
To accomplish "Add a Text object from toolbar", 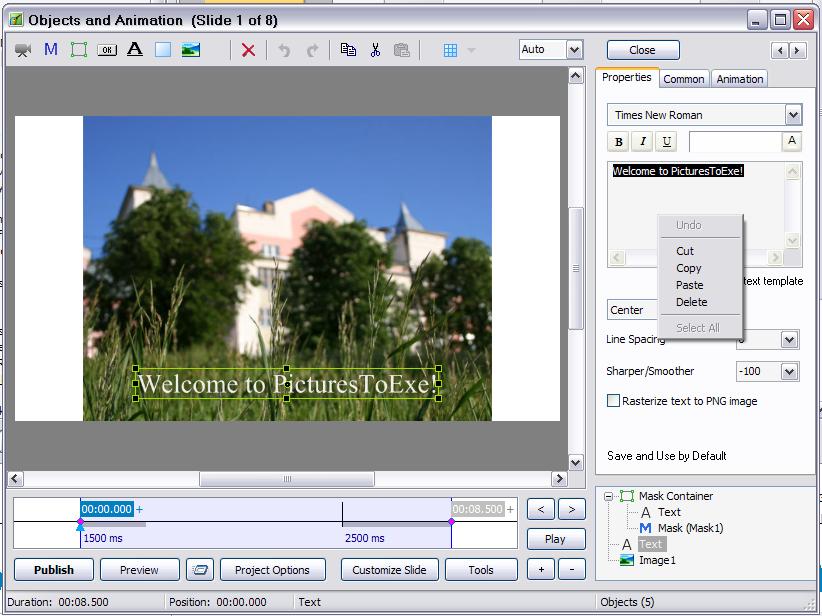I will 135,50.
